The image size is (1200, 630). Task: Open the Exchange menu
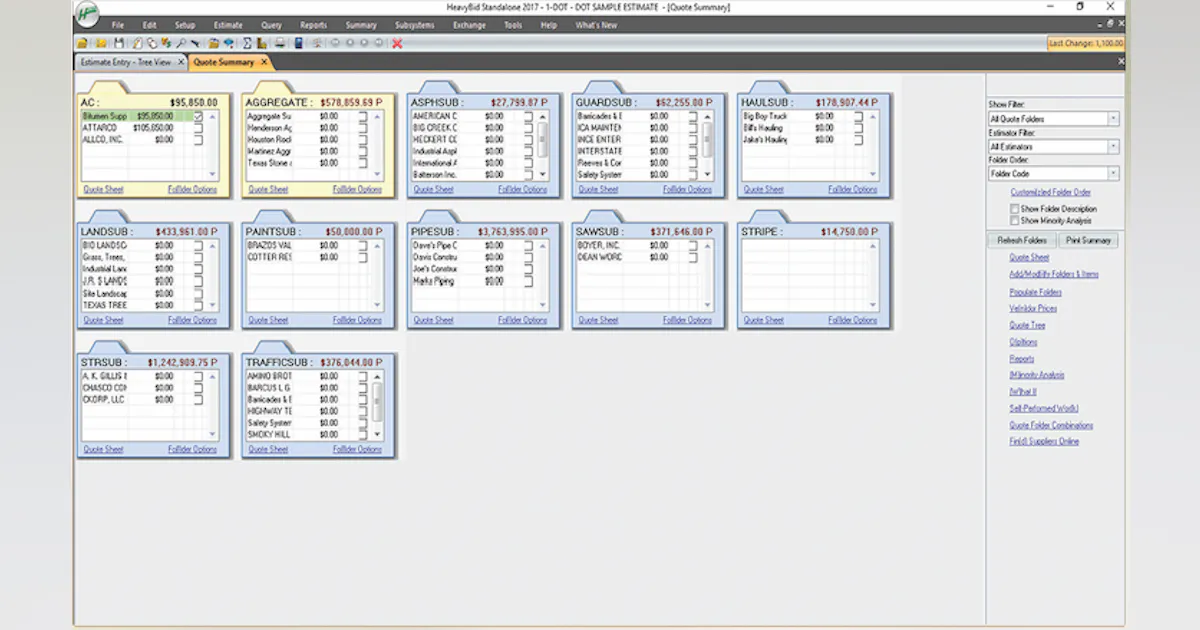click(x=469, y=25)
